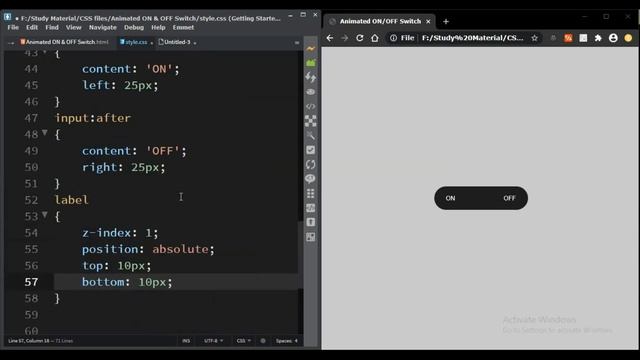Click the browser address bar URL
This screenshot has width=640, height=360.
[x=472, y=38]
